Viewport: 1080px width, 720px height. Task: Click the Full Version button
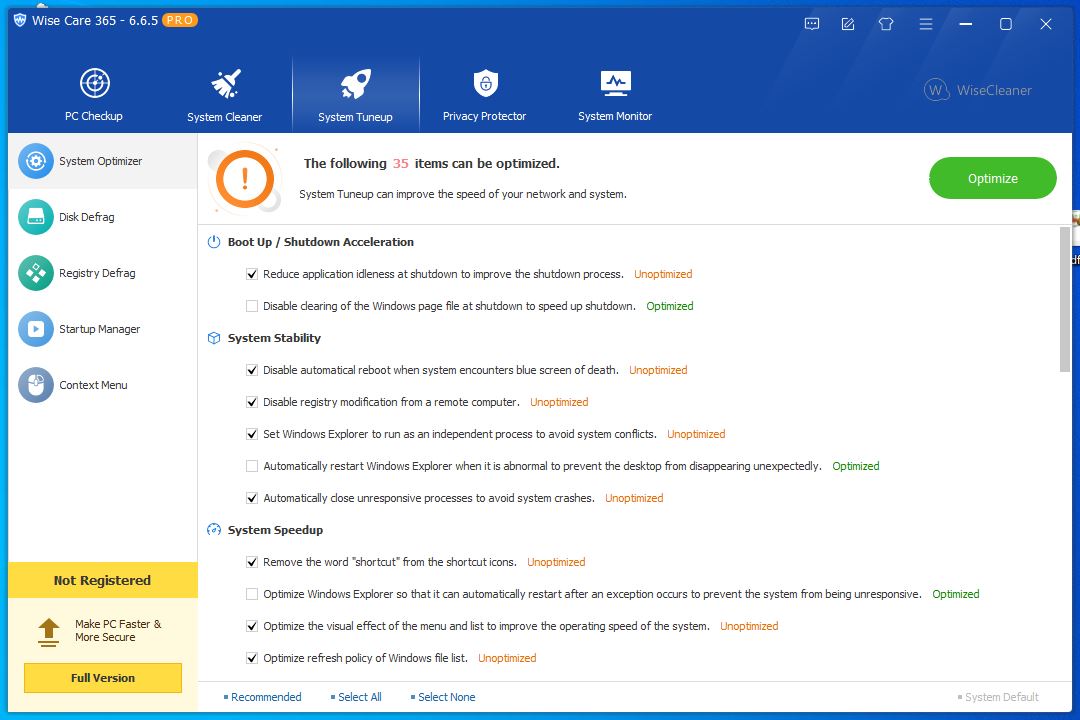[103, 678]
